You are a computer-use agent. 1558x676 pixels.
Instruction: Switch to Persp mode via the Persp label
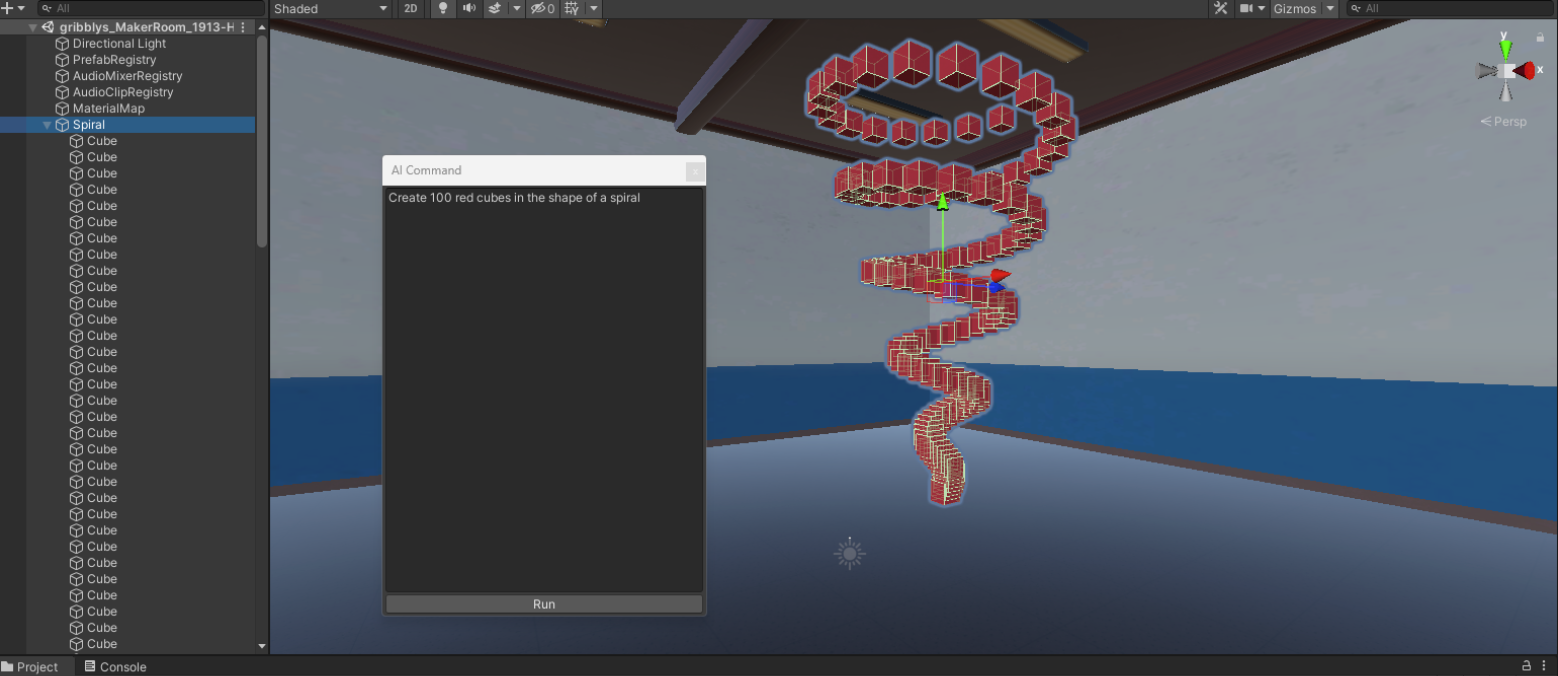click(1503, 121)
